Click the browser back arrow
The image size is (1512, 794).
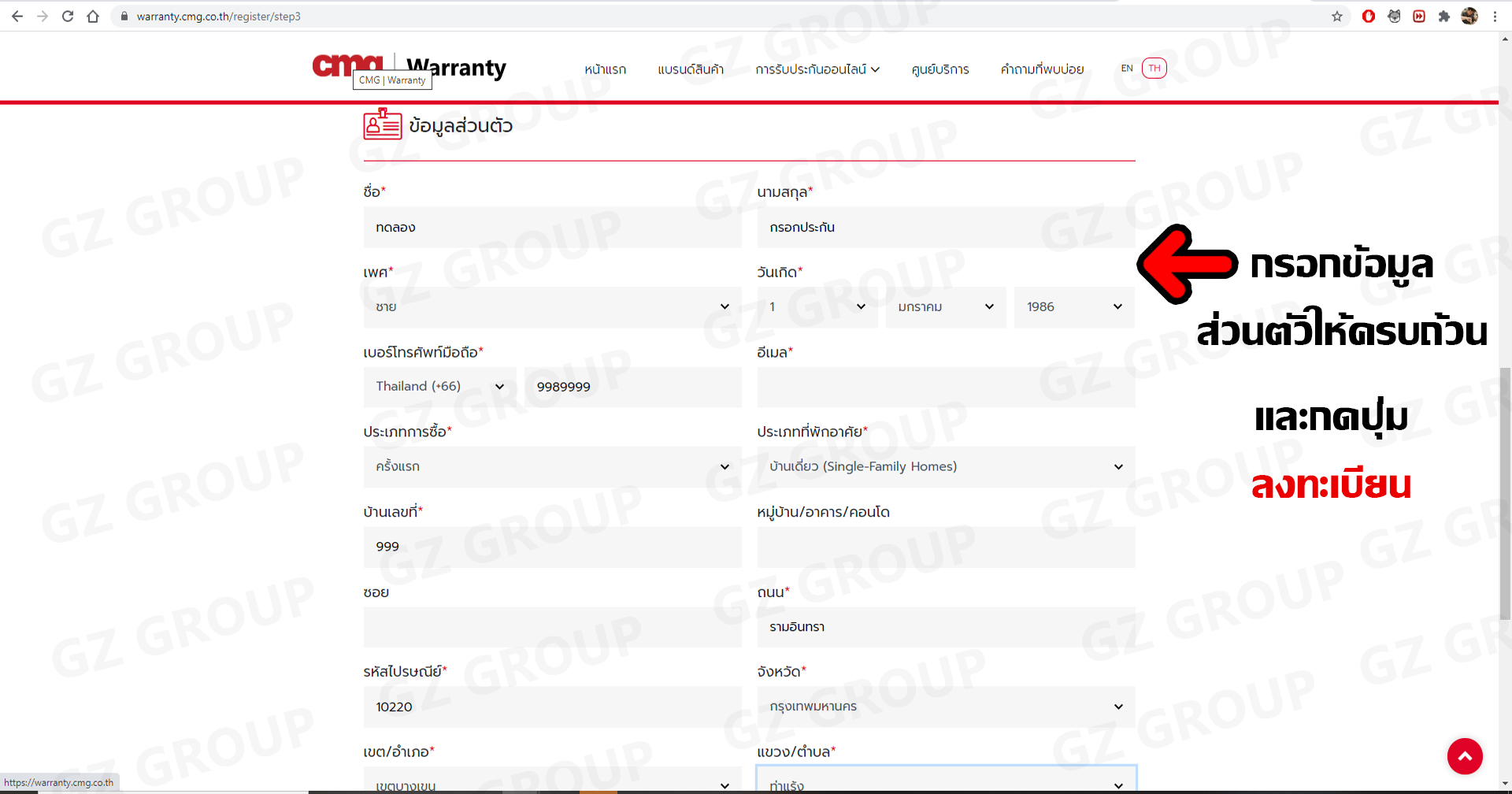[17, 17]
